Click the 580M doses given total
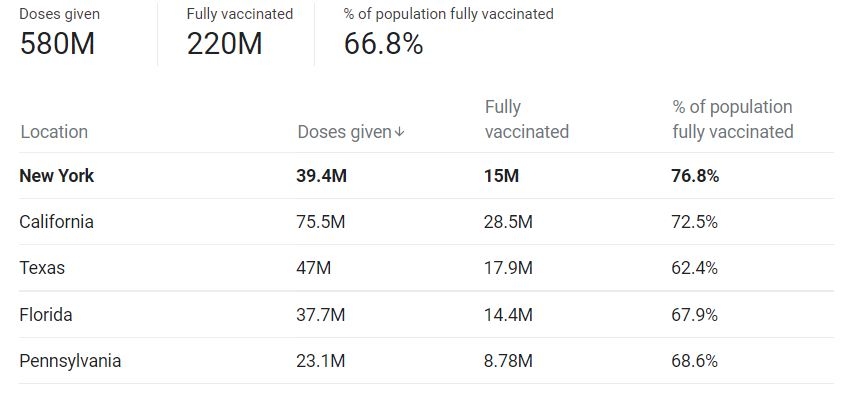The height and width of the screenshot is (394, 862). pyautogui.click(x=58, y=44)
